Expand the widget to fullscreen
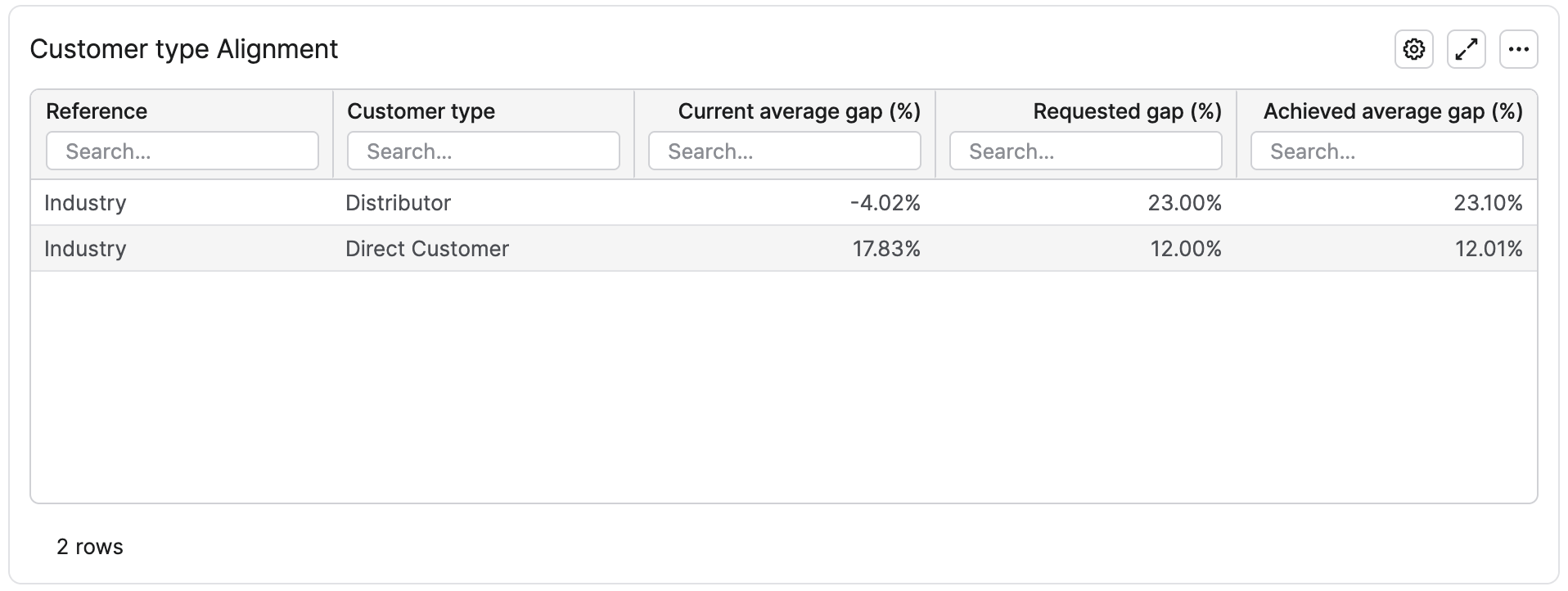 pyautogui.click(x=1466, y=48)
